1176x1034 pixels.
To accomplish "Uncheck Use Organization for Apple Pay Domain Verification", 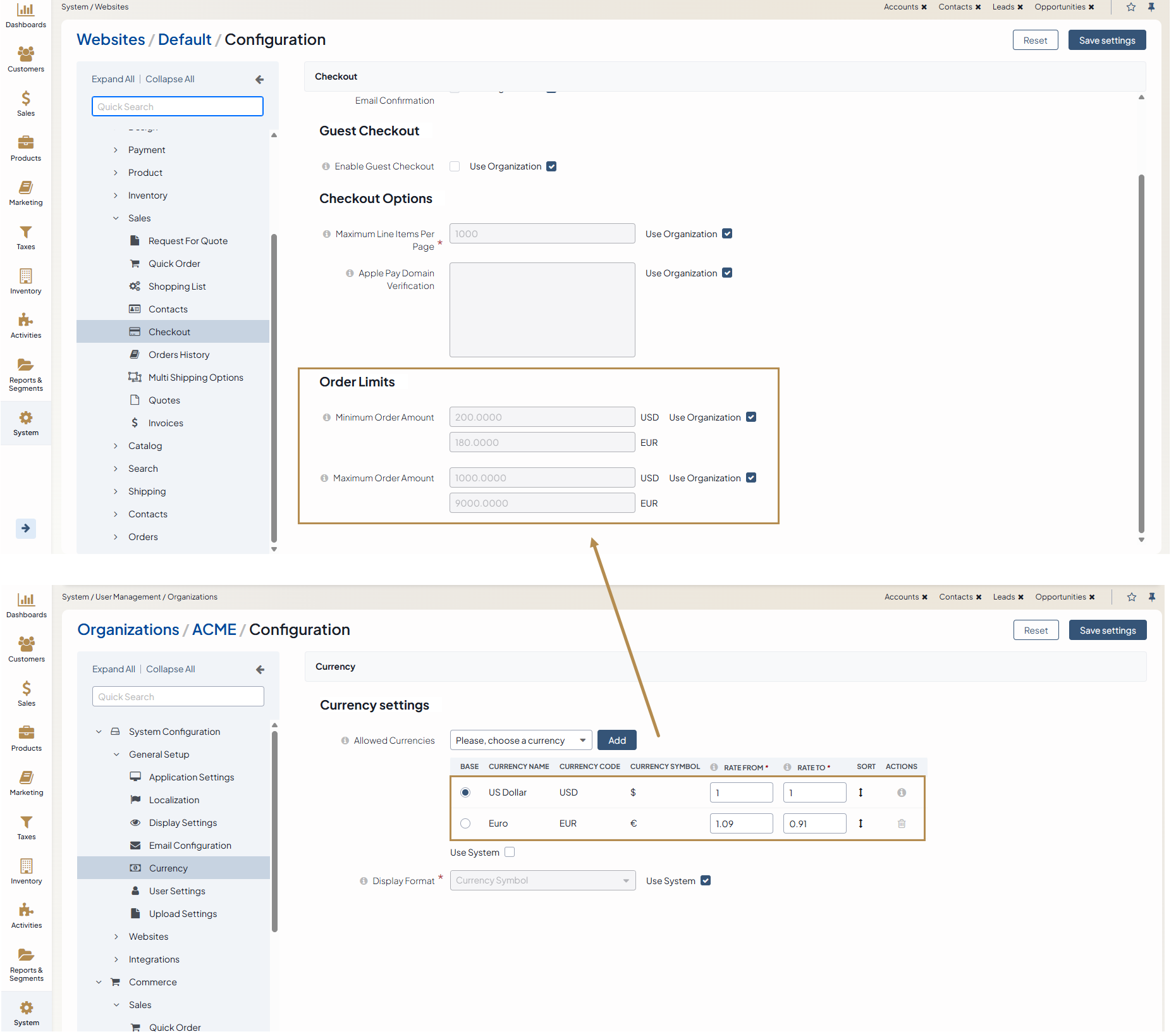I will [727, 273].
